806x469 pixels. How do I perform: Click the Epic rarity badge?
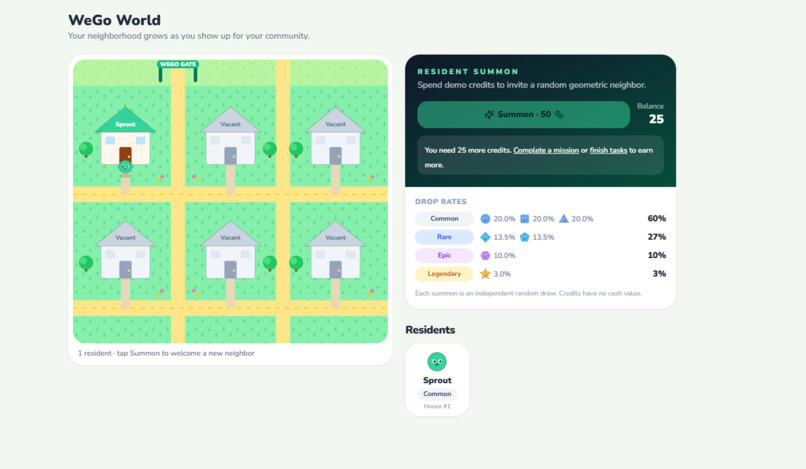(444, 256)
